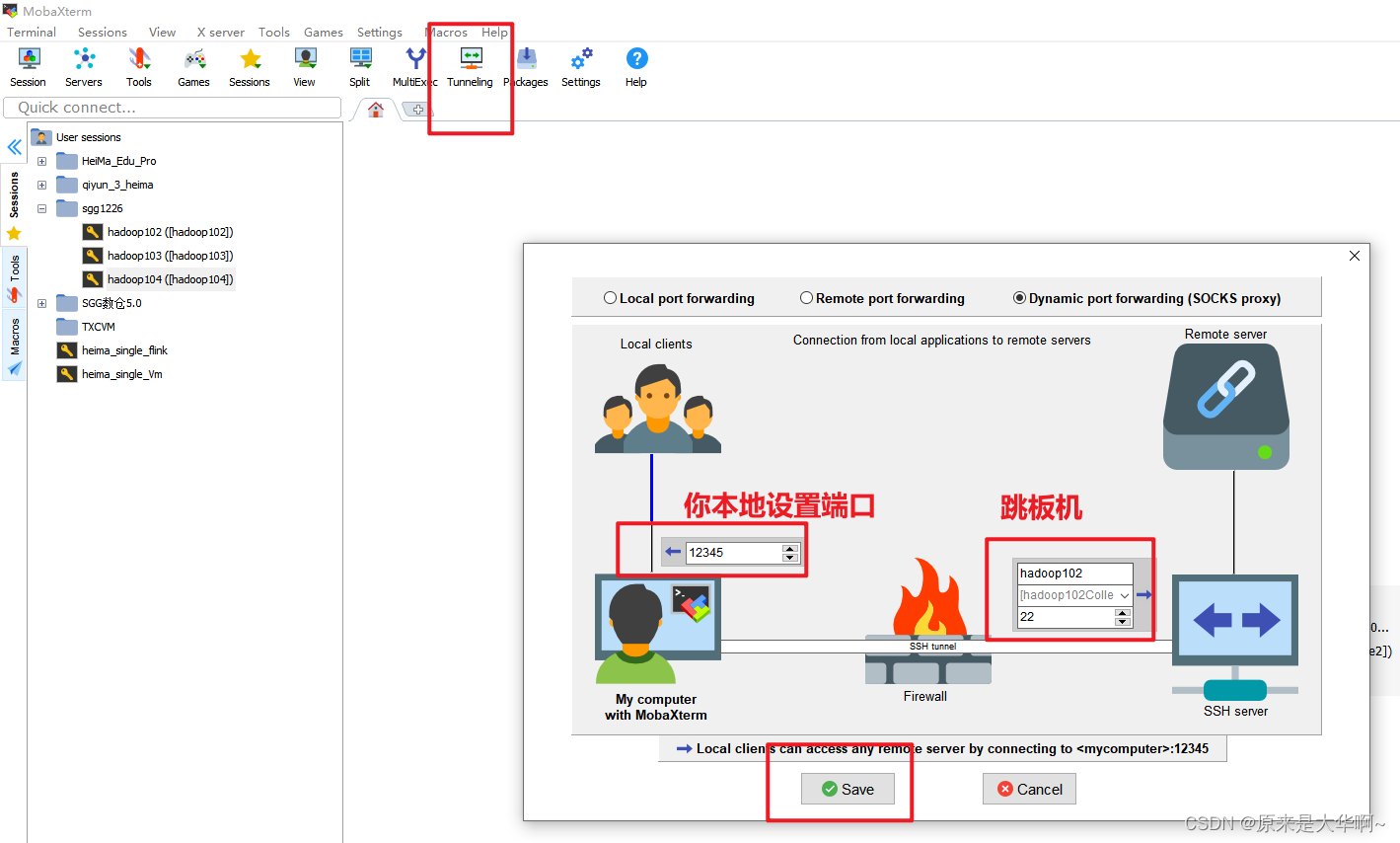Increase the local port 12345 value

(x=789, y=548)
